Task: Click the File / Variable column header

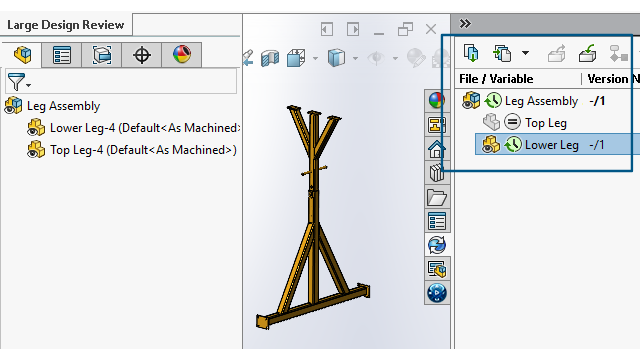Action: (496, 79)
